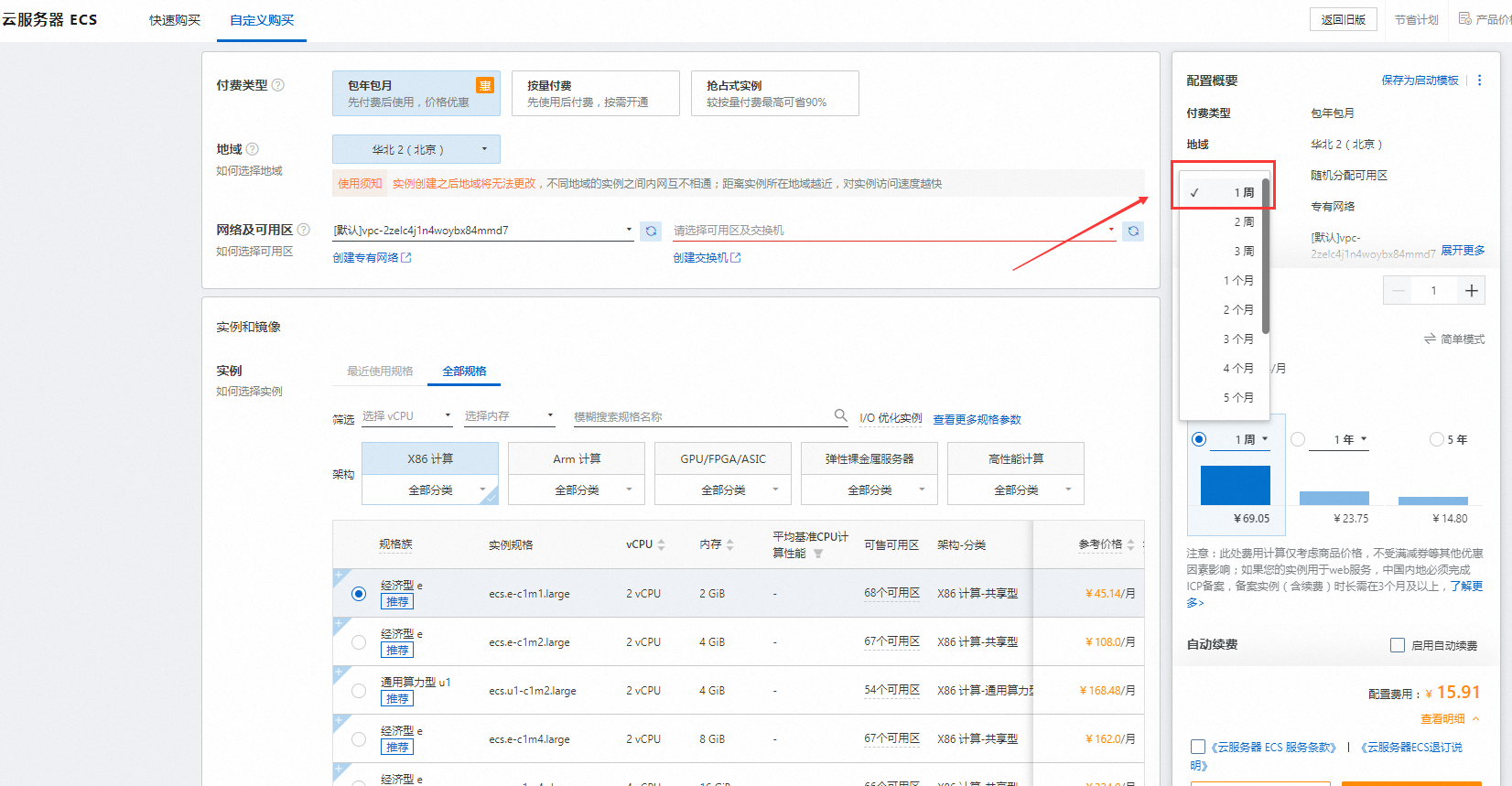Screen dimensions: 1512x786
Task: Select 包年包月 payment type
Action: point(416,93)
